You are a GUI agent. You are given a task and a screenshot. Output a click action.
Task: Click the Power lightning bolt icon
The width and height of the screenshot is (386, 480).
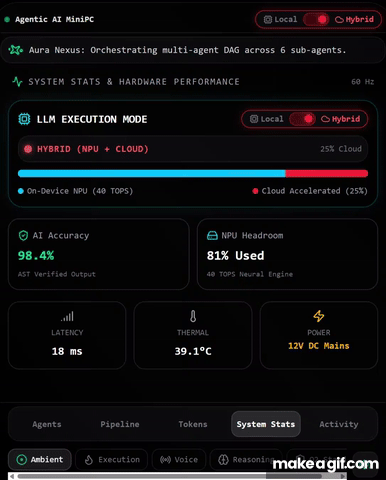point(319,316)
